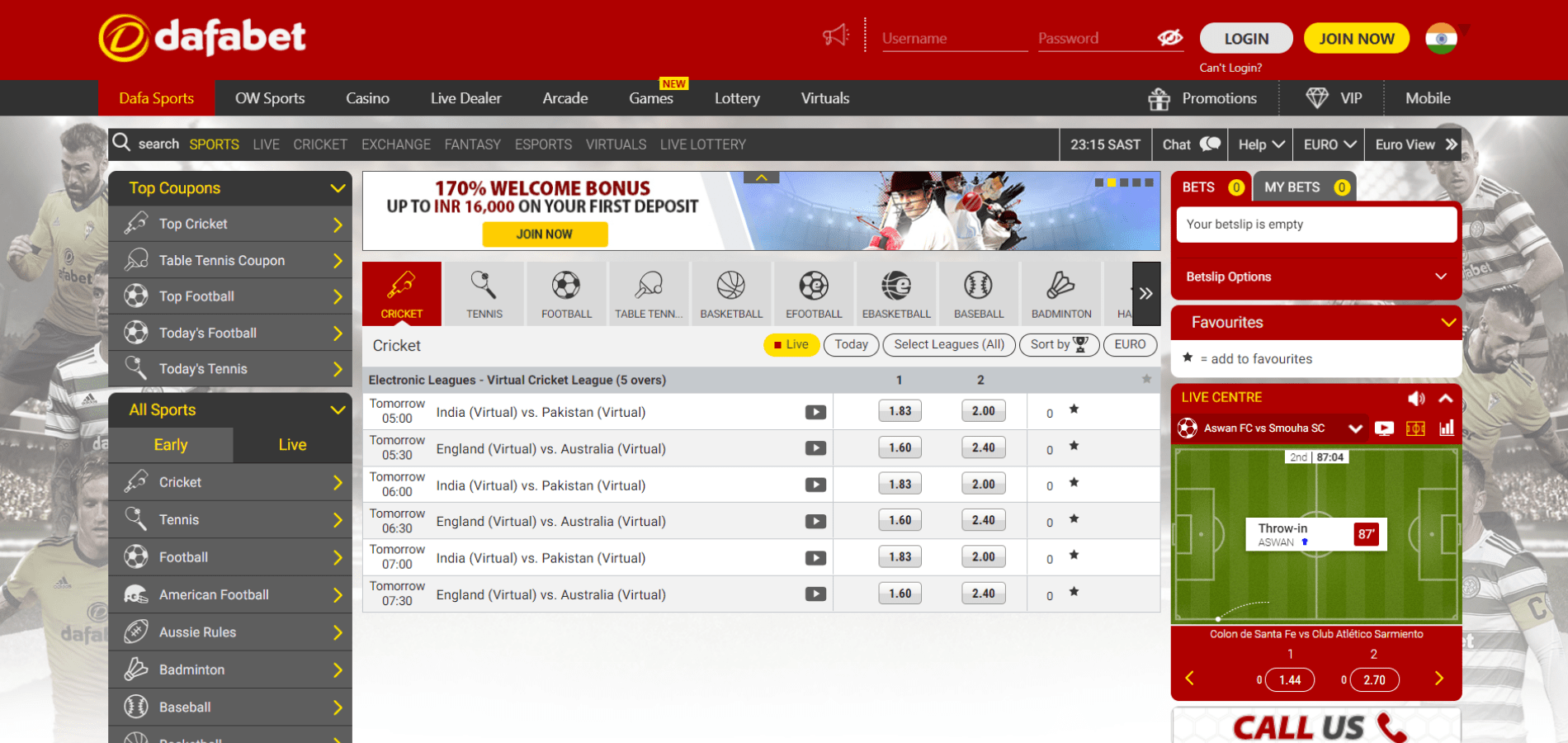The height and width of the screenshot is (743, 1568).
Task: Open the OW Sports menu
Action: click(270, 98)
